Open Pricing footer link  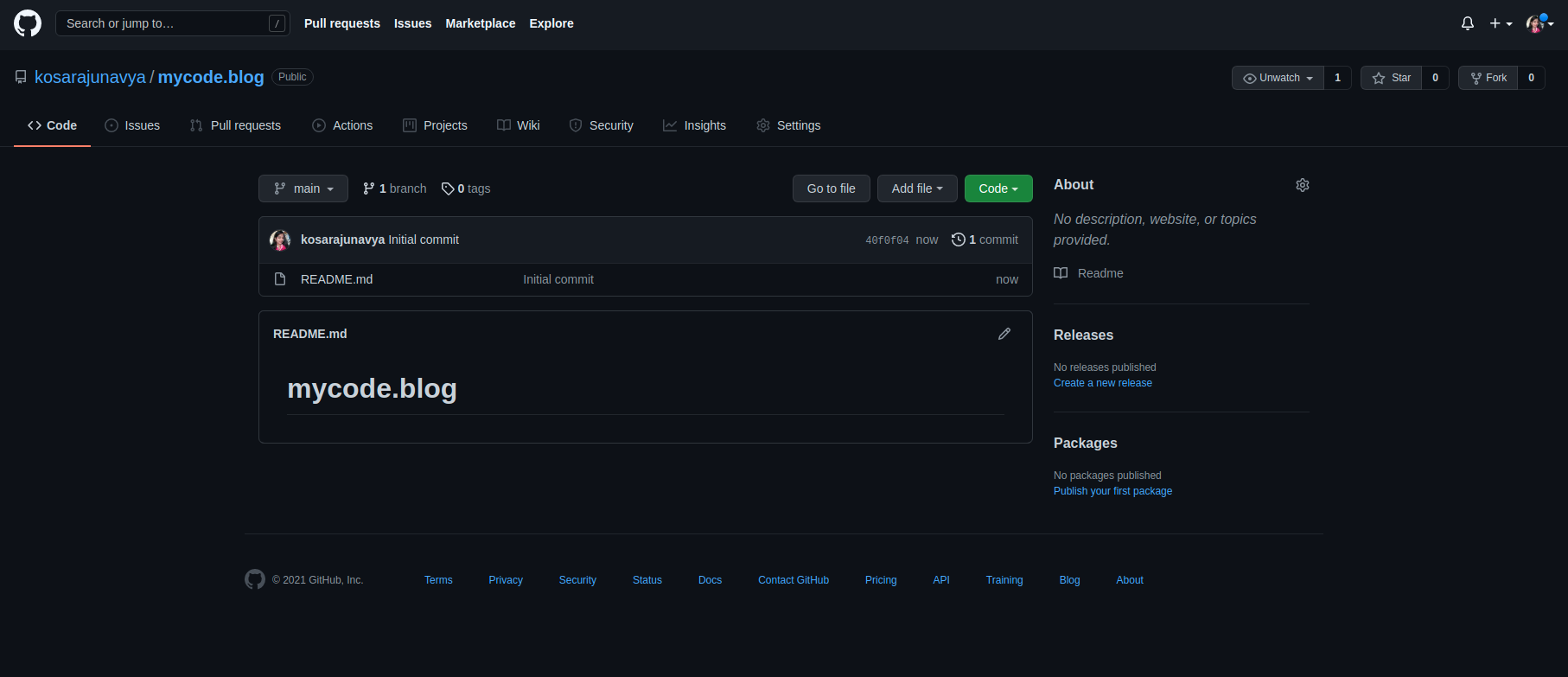(881, 580)
